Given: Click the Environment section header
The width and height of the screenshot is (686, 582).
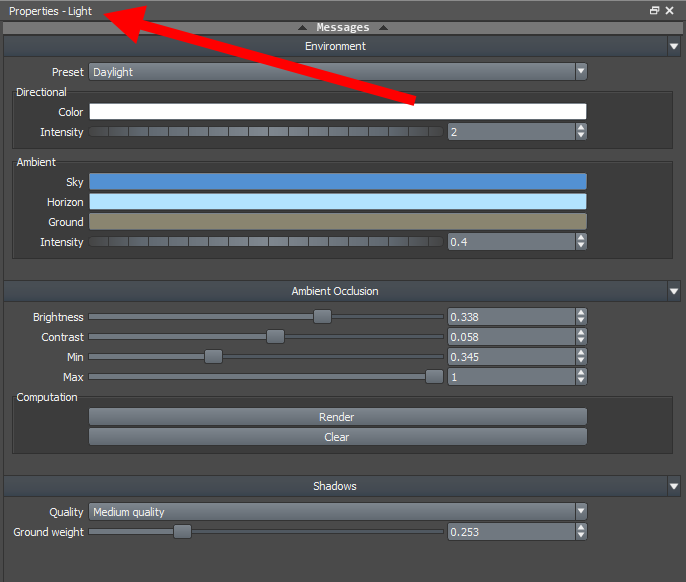Looking at the screenshot, I should tap(336, 46).
